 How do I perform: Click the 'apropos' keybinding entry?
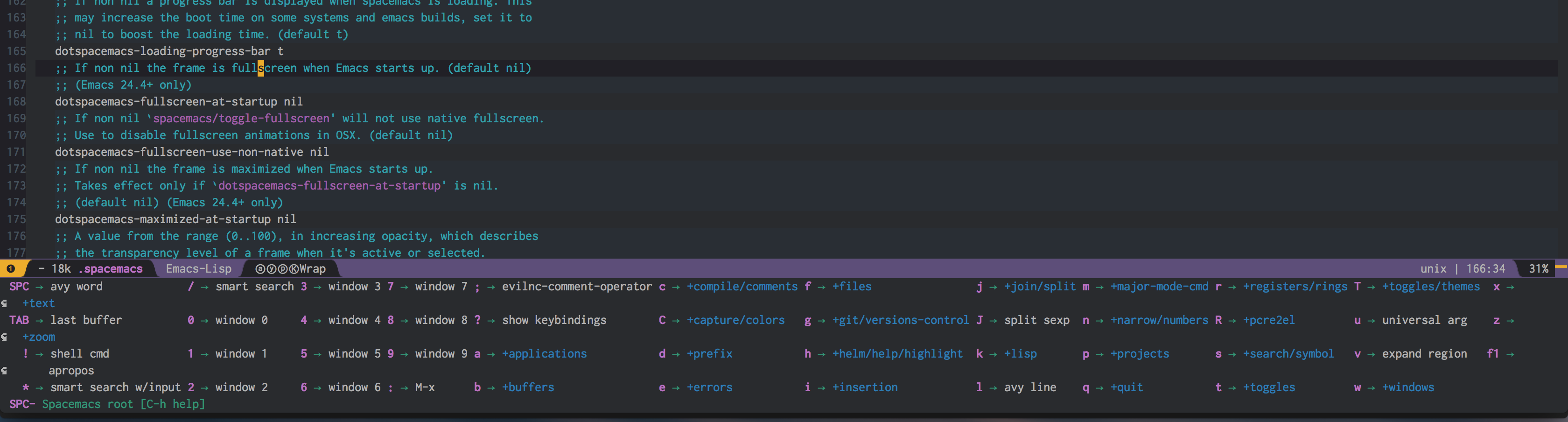pyautogui.click(x=71, y=370)
